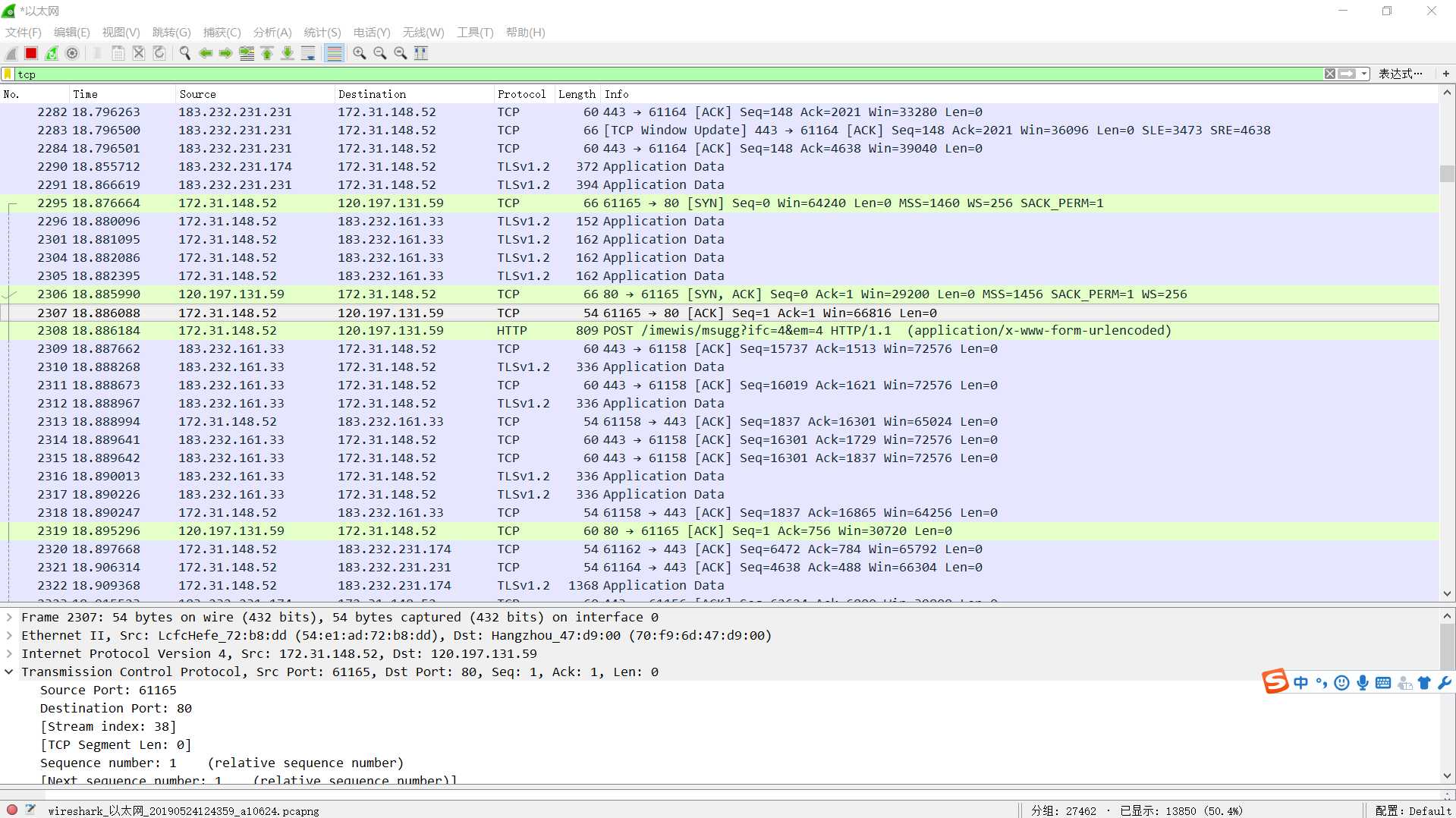Select packet 2283 TCP Window Update row

point(719,130)
